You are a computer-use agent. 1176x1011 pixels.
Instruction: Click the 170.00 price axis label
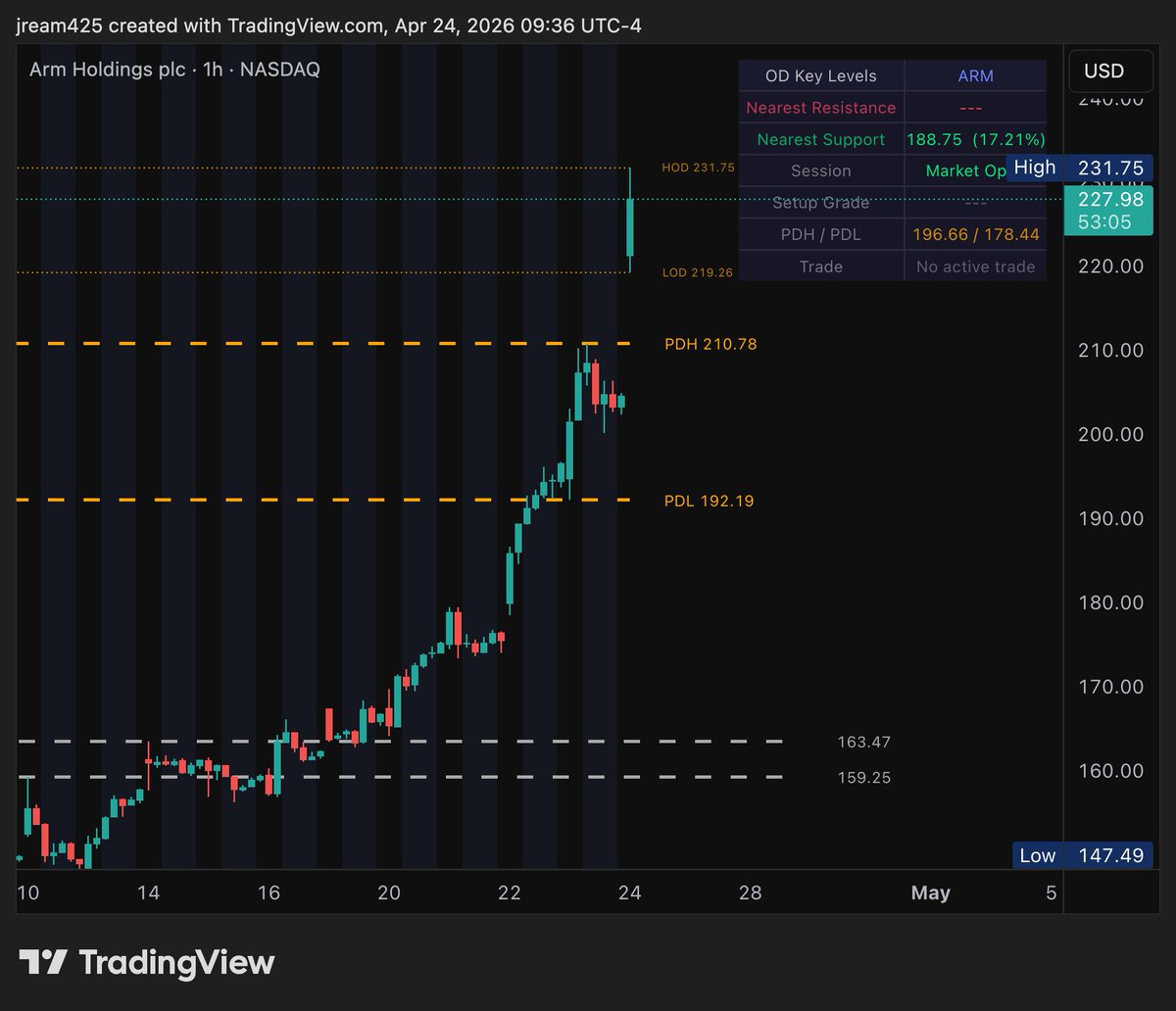point(1110,687)
